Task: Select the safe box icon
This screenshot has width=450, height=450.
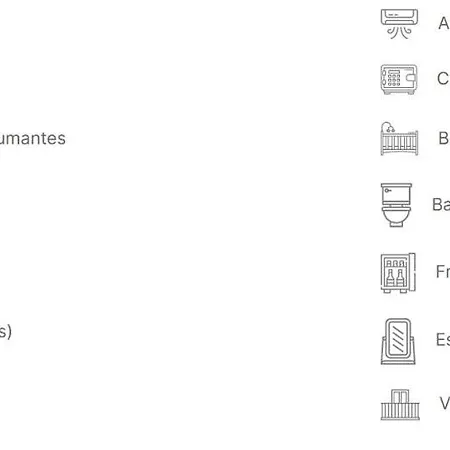Action: point(399,79)
